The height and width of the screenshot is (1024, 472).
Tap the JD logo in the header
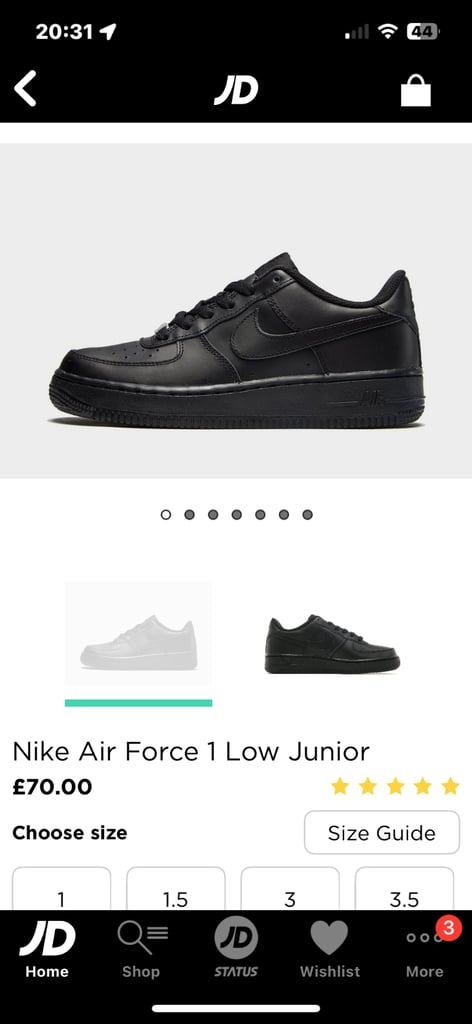click(236, 89)
